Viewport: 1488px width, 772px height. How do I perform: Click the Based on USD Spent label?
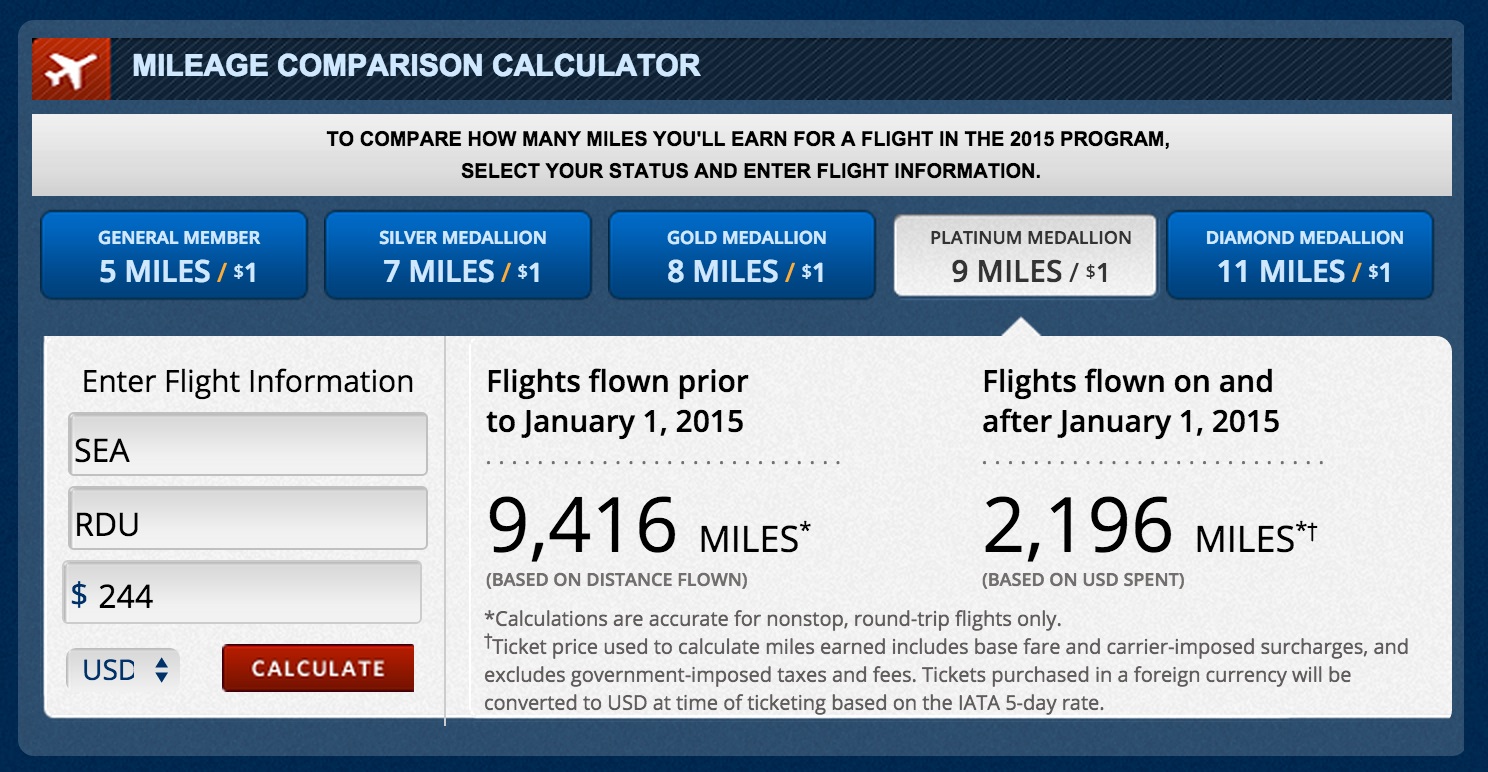[1083, 580]
